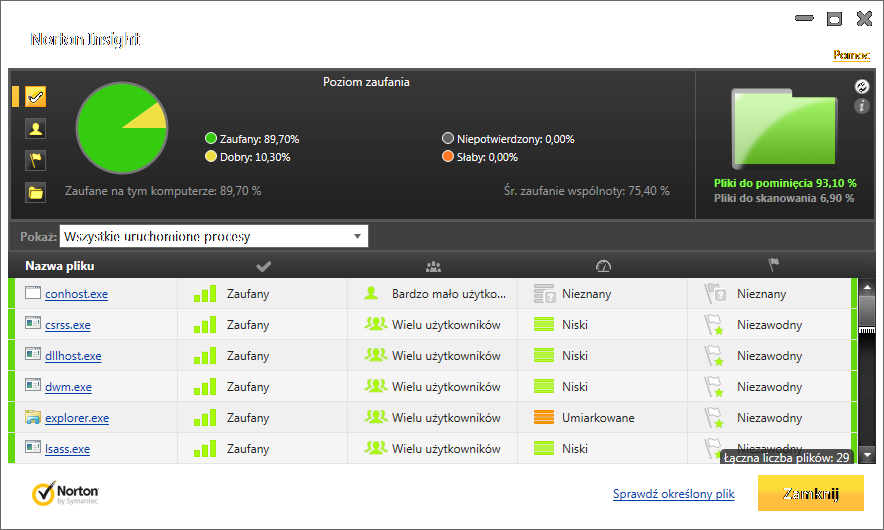The height and width of the screenshot is (530, 884).
Task: Sort by the checkmark trust column header
Action: point(263,266)
